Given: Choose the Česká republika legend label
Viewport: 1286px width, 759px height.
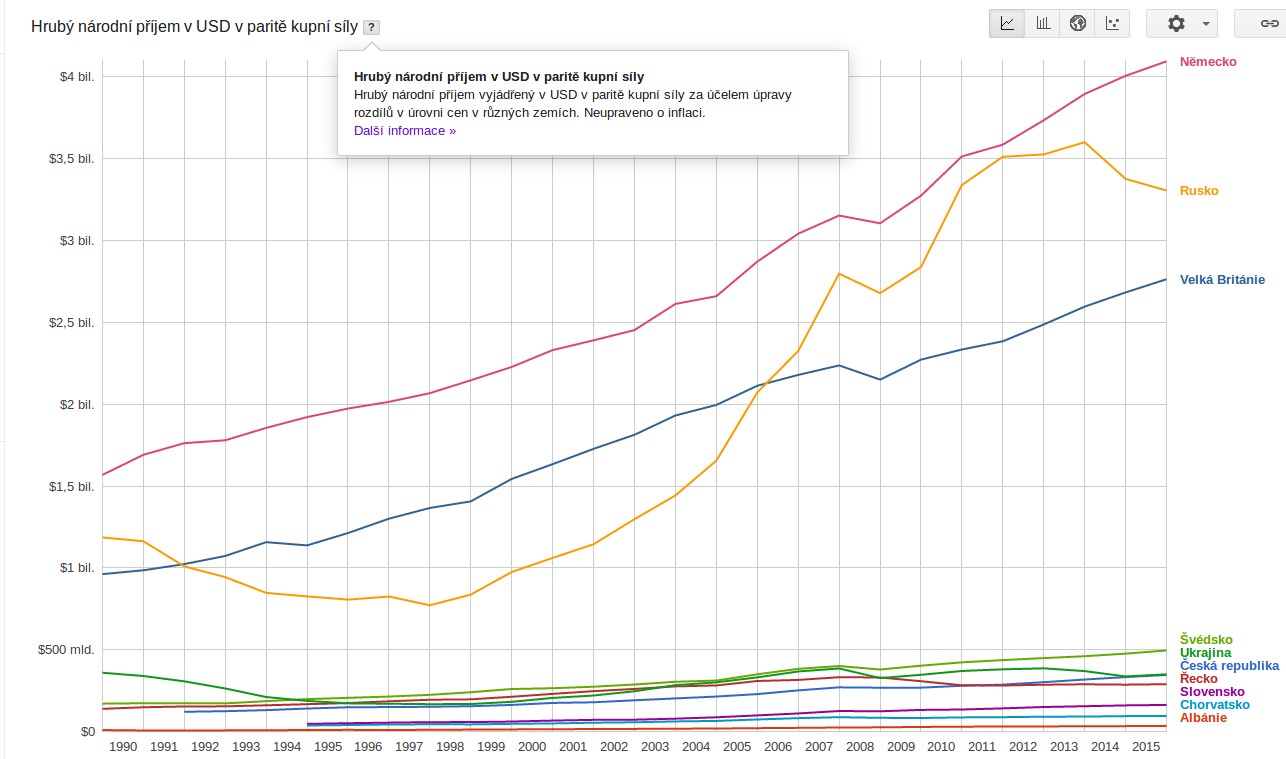Looking at the screenshot, I should pos(1229,666).
